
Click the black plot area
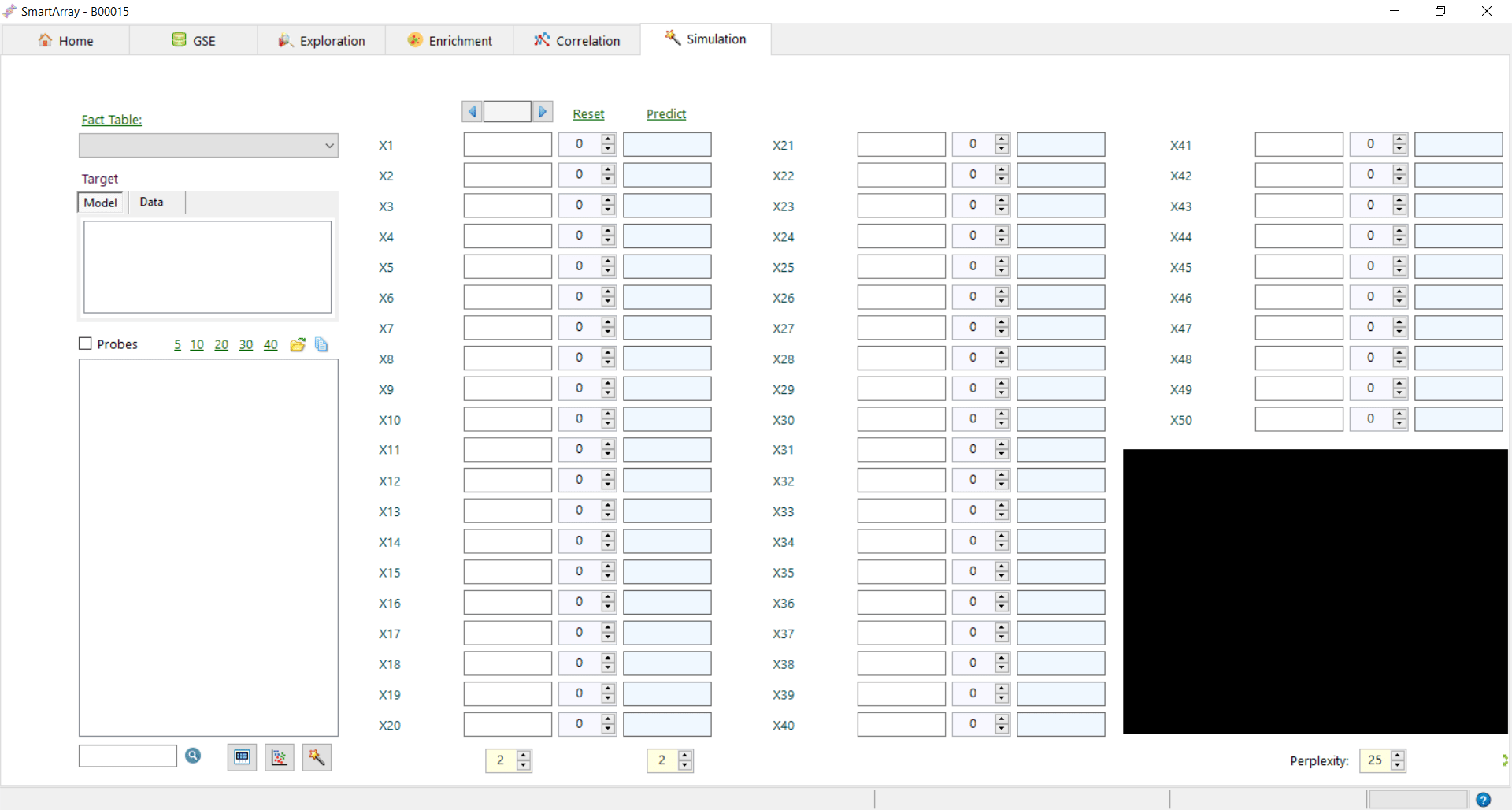[x=1315, y=592]
